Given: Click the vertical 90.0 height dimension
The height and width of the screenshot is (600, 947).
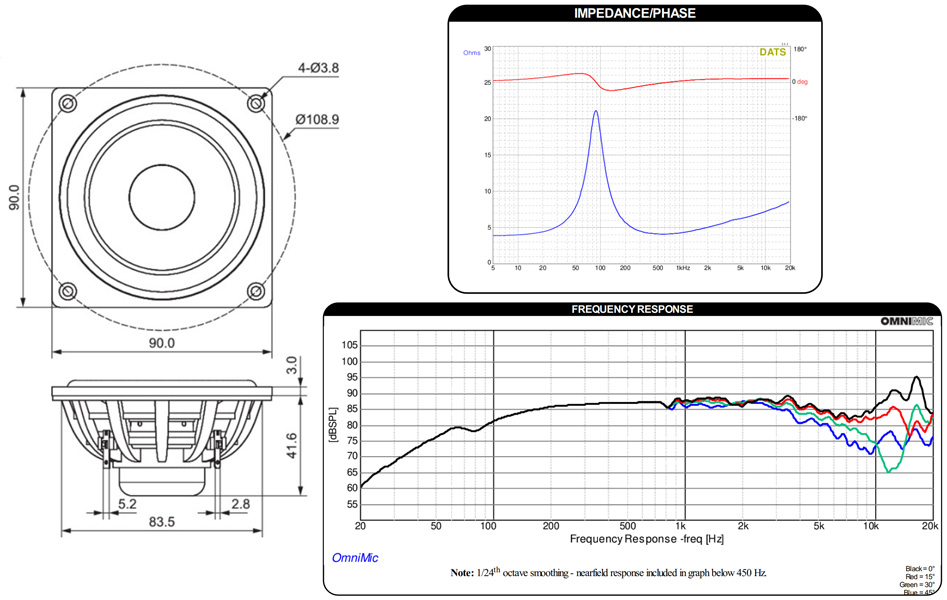Looking at the screenshot, I should (14, 198).
